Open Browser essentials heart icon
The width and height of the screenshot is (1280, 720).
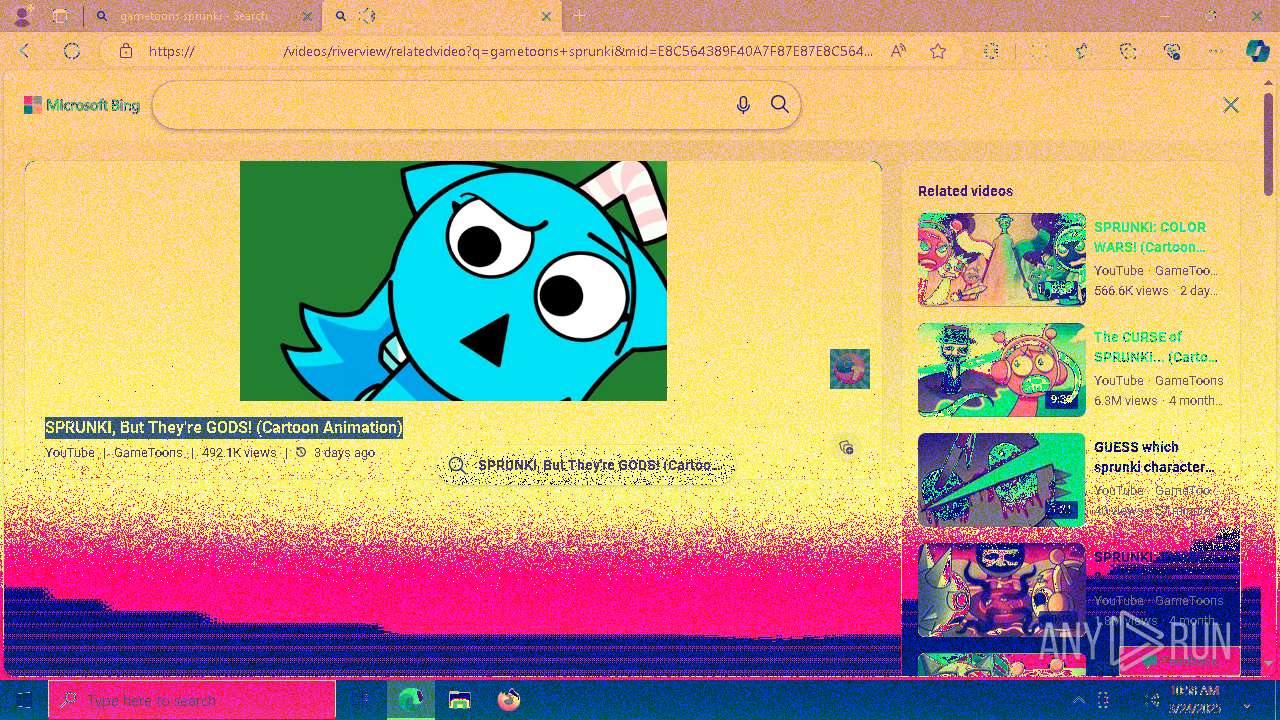click(x=1173, y=51)
